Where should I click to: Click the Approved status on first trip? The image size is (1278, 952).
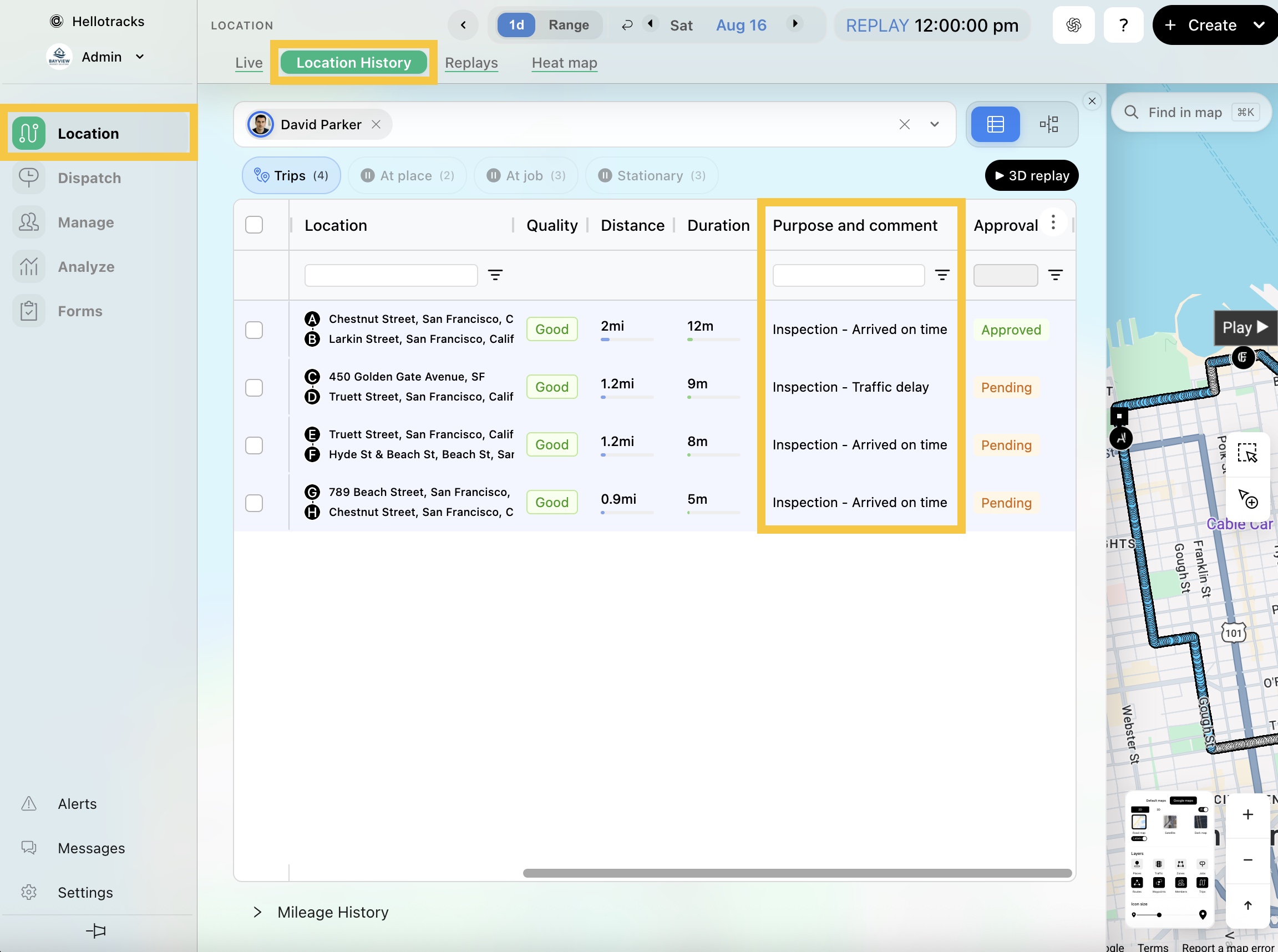[x=1011, y=330]
